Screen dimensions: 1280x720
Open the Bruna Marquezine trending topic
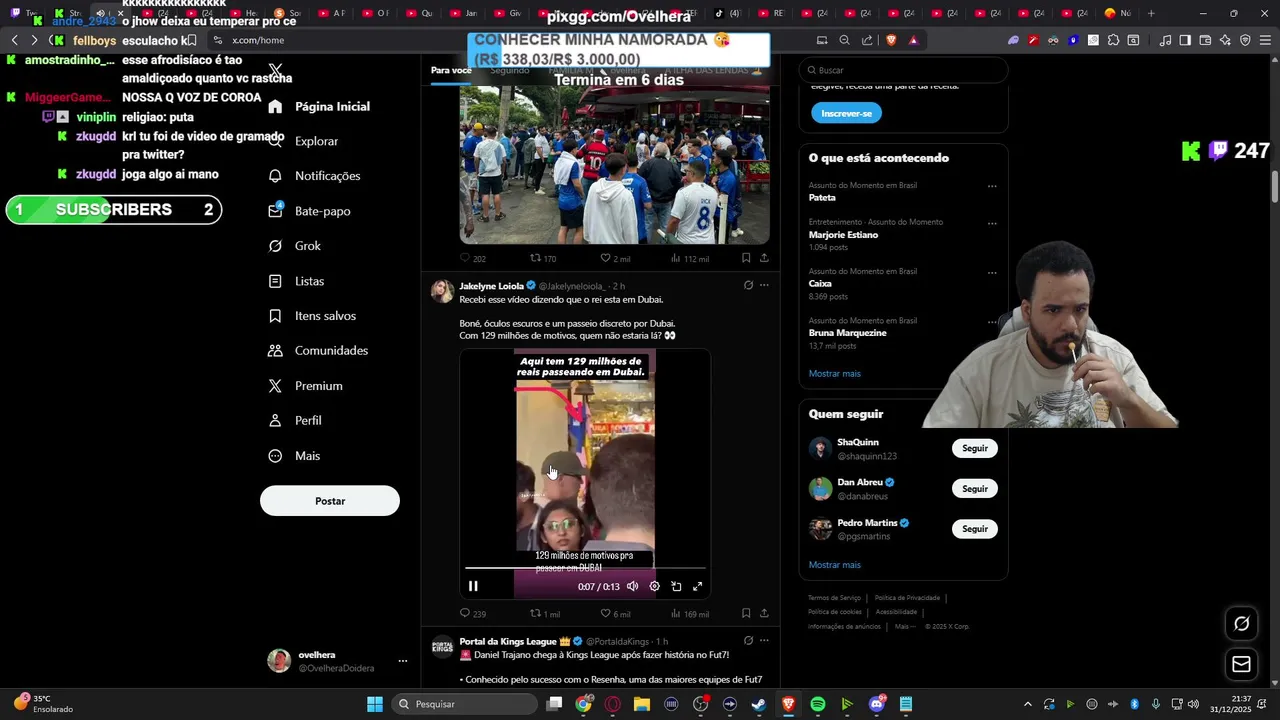848,333
